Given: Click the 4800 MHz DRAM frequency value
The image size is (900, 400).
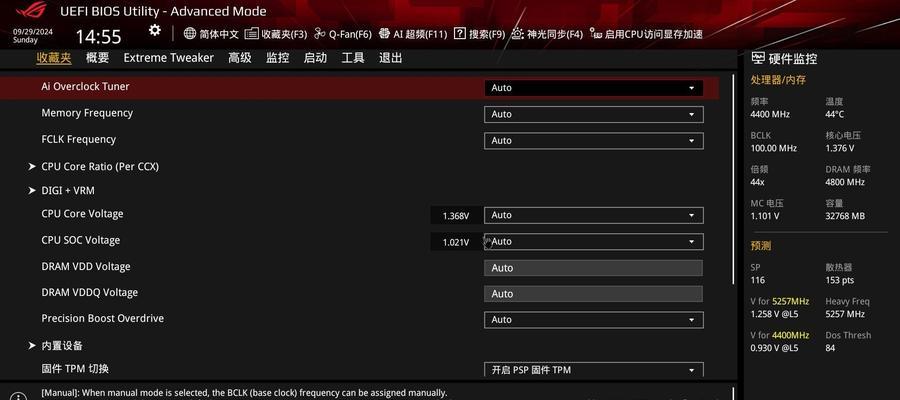Looking at the screenshot, I should click(x=845, y=182).
